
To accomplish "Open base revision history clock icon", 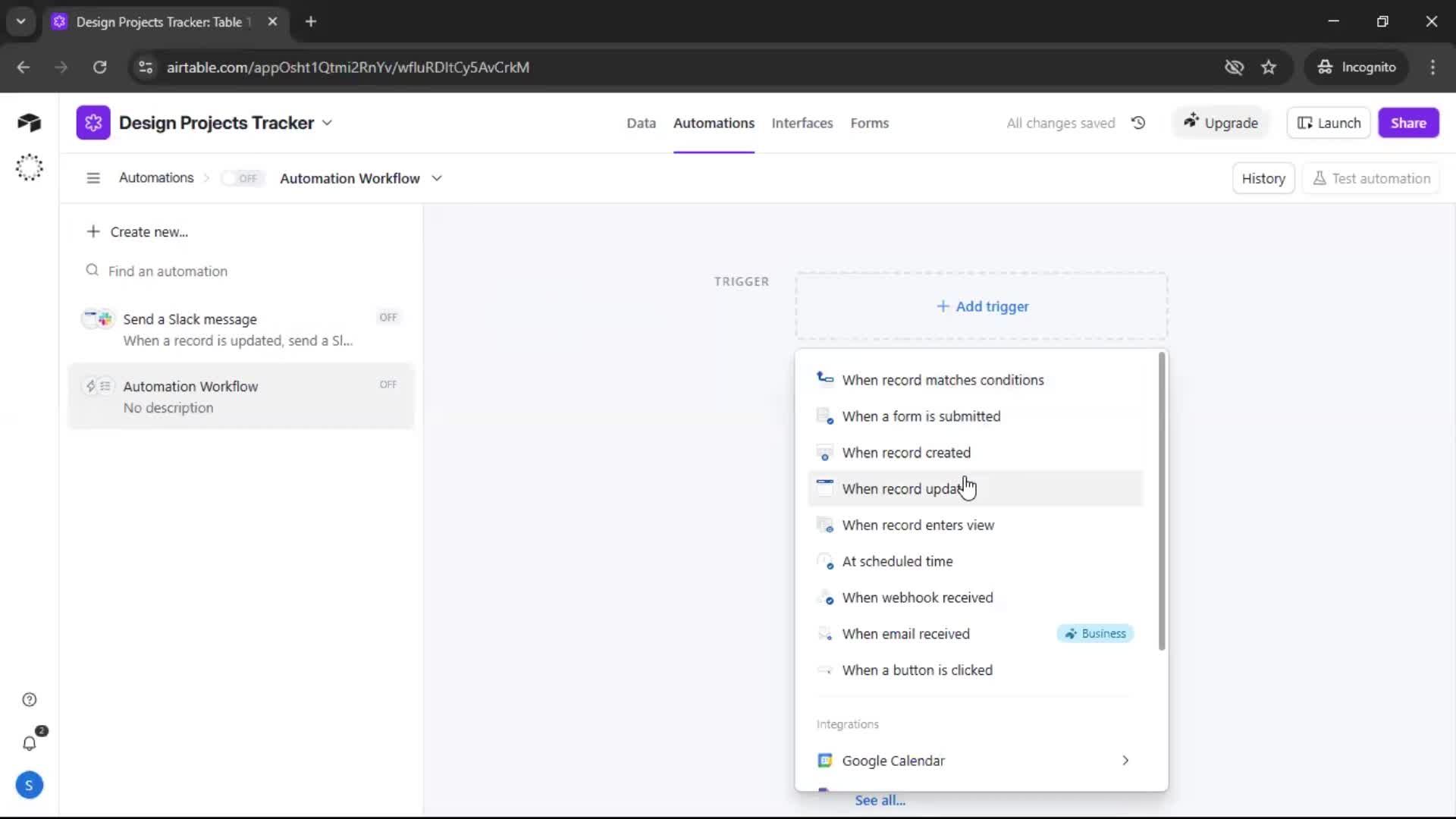I will coord(1138,123).
